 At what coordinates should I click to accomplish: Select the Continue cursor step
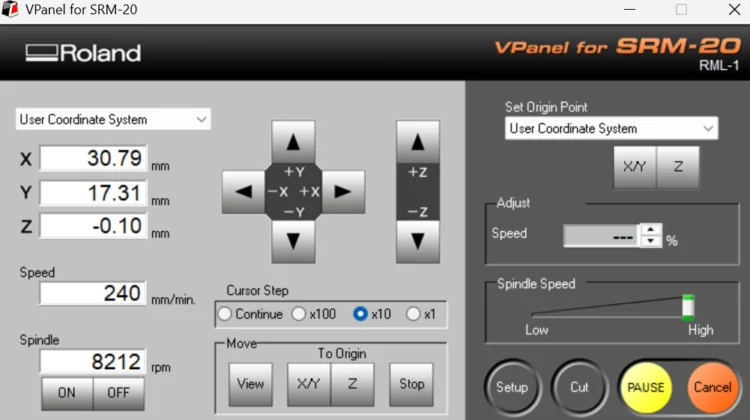point(251,314)
